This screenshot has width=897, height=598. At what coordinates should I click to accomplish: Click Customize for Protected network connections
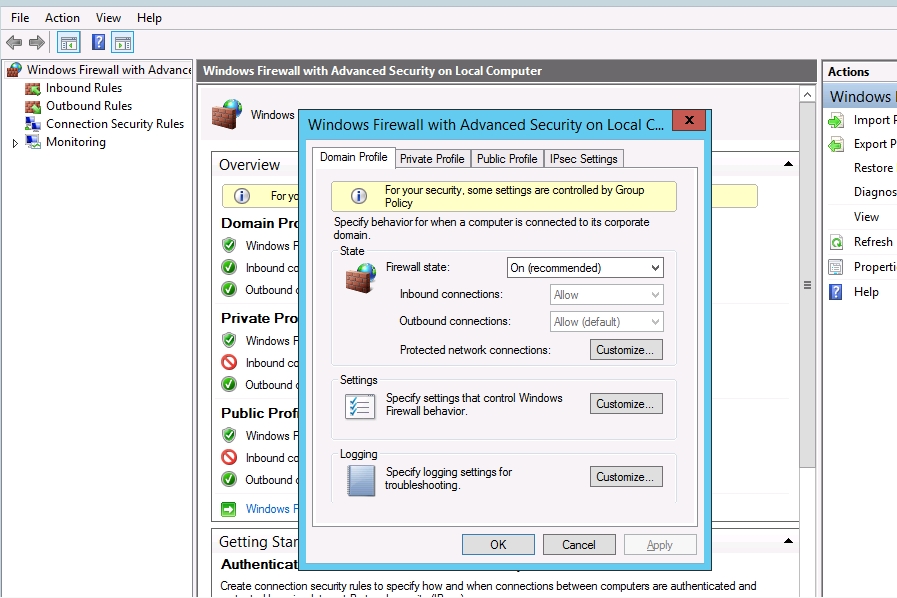tap(626, 350)
